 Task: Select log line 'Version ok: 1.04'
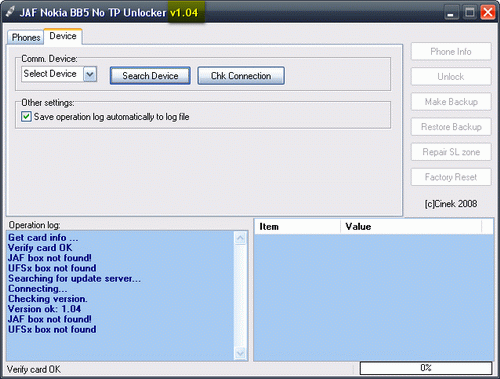pos(44,309)
